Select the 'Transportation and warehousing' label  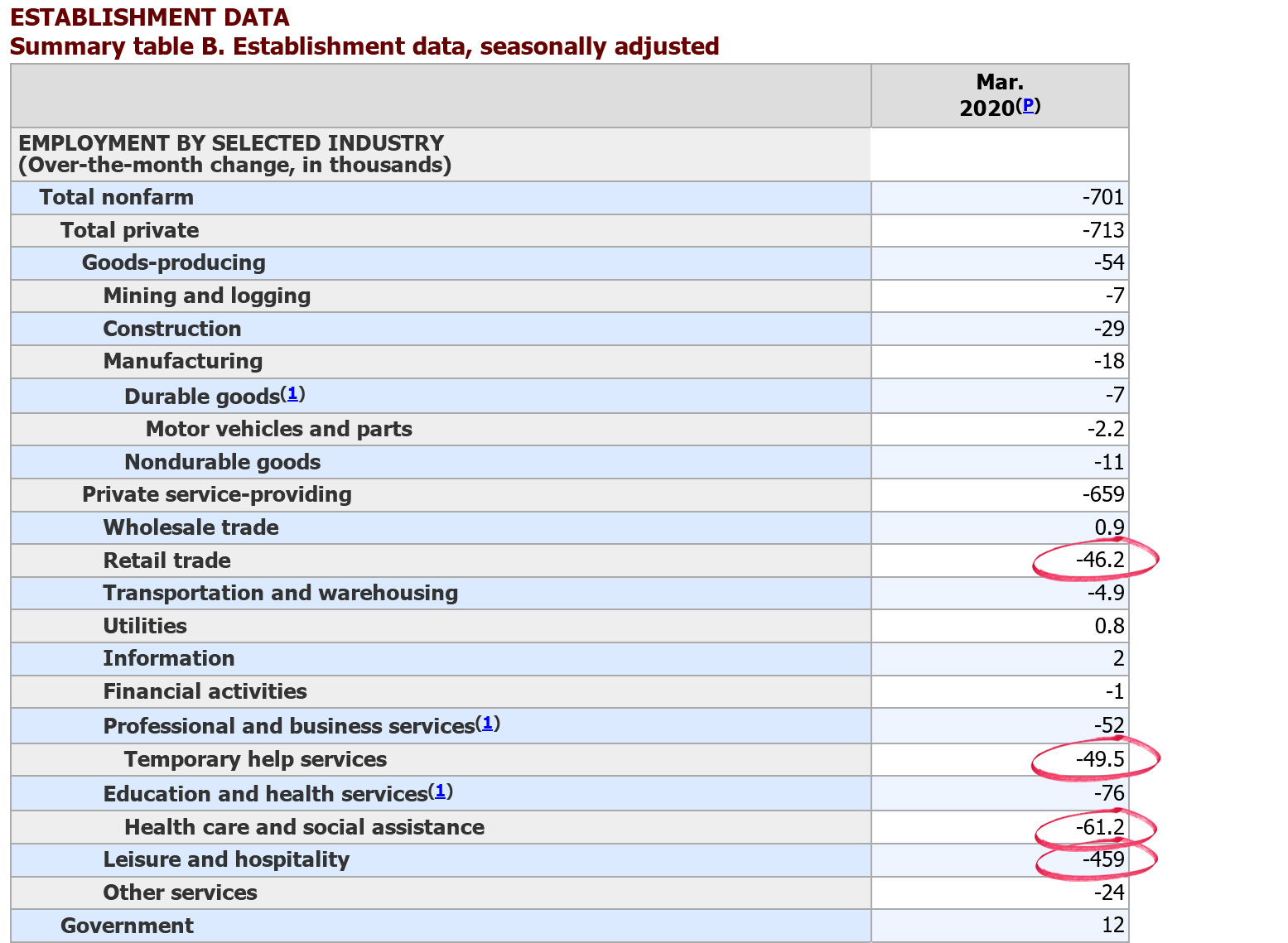pos(281,593)
